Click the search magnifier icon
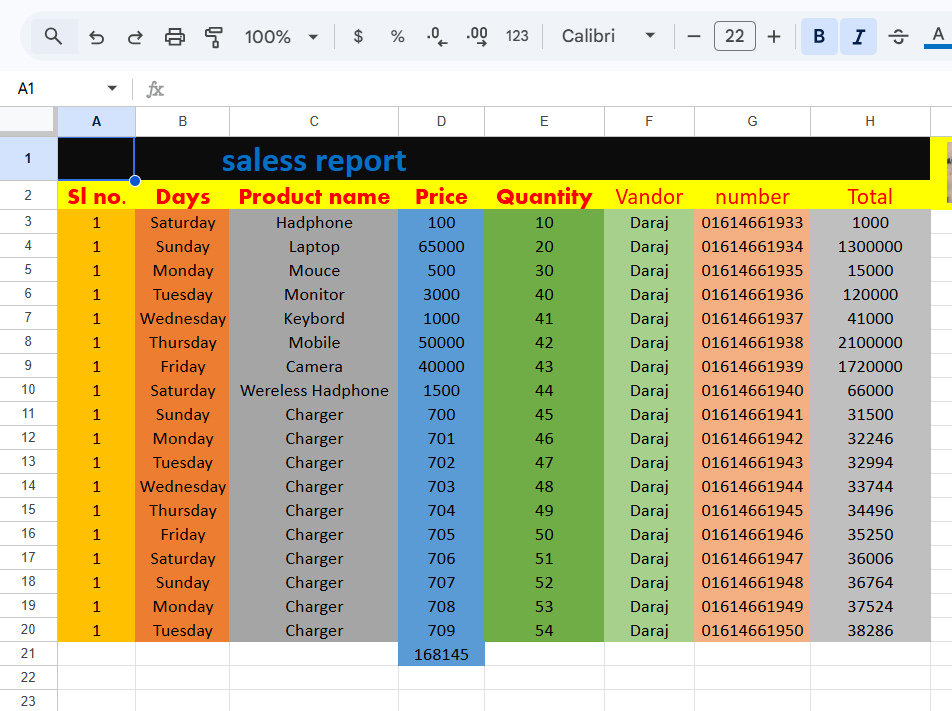952x711 pixels. [x=54, y=37]
